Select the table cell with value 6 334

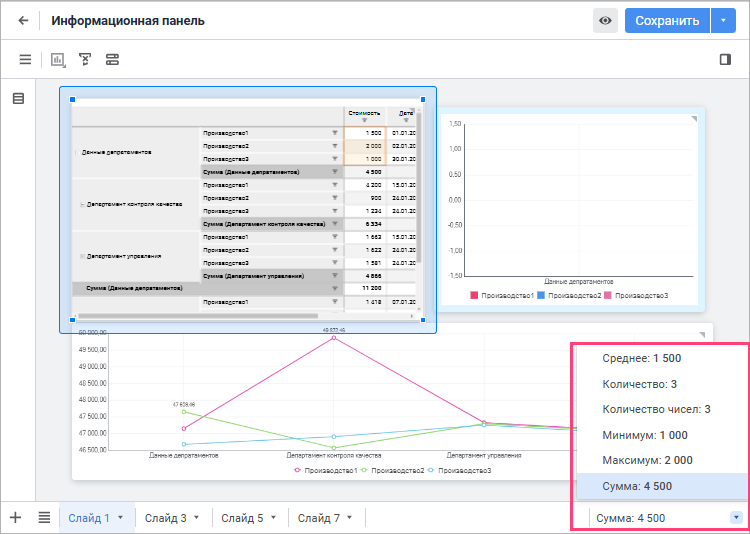[364, 223]
